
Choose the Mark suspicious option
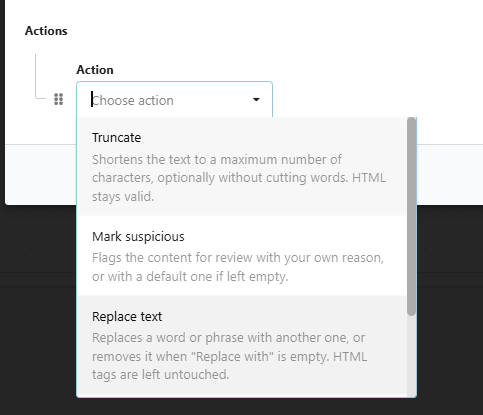coord(242,256)
